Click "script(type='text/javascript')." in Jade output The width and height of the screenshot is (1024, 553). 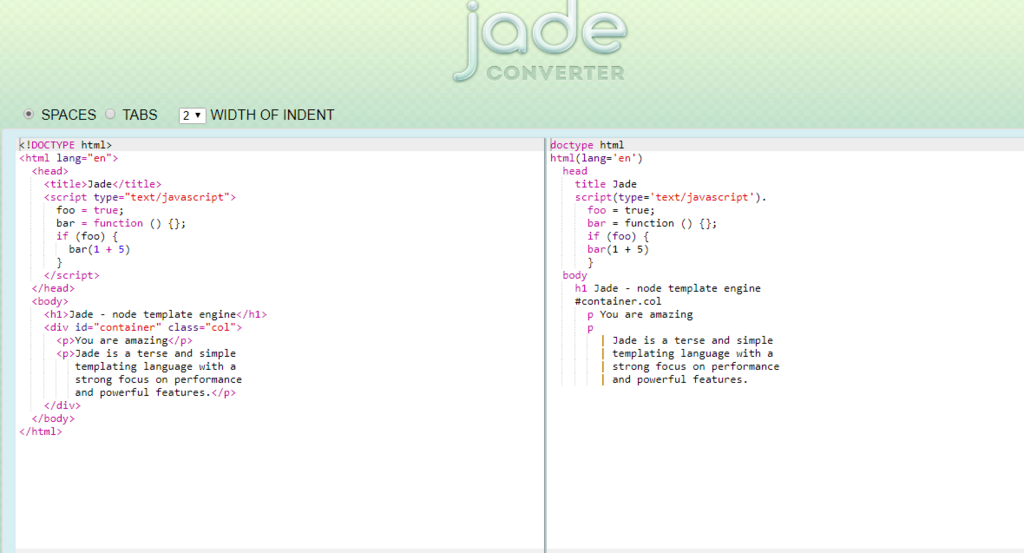coord(671,197)
